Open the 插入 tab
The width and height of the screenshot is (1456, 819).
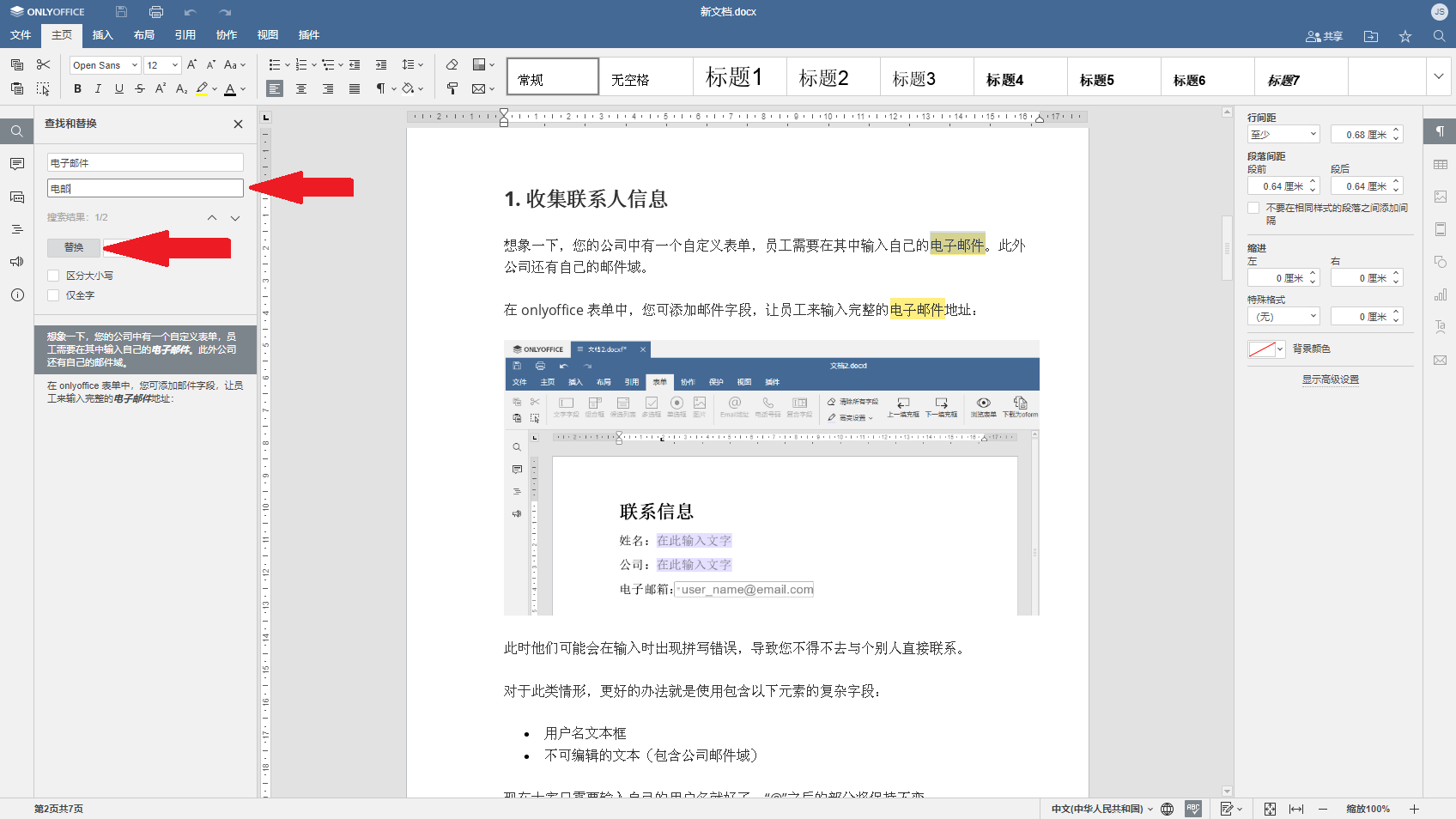[x=102, y=35]
